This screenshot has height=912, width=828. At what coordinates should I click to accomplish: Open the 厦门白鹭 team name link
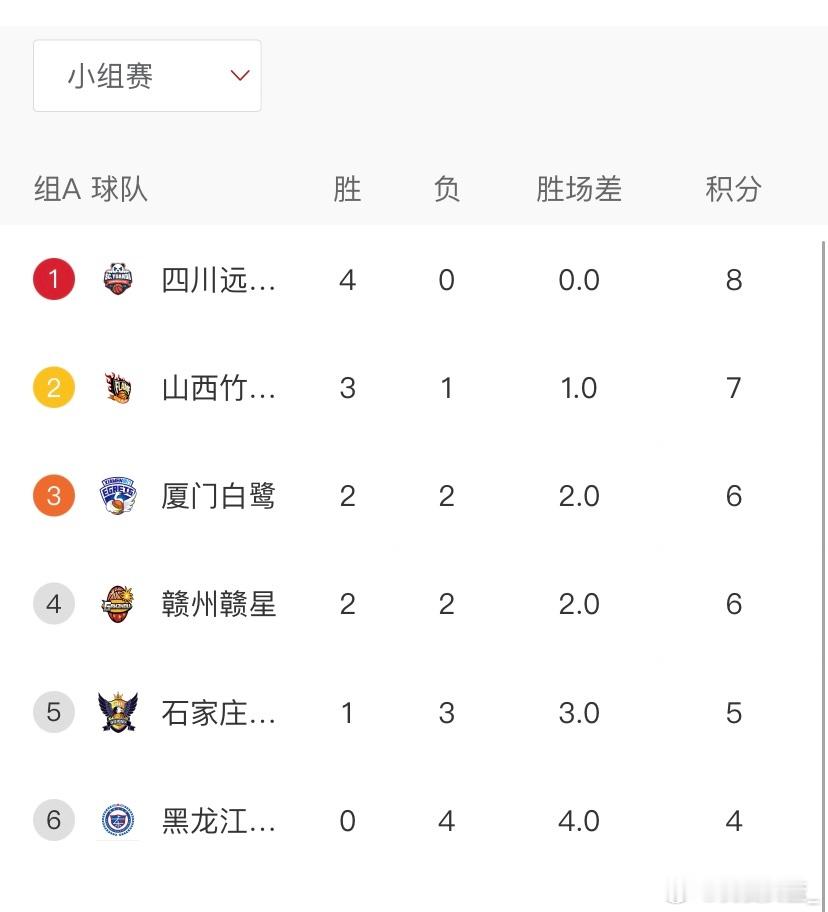coord(218,496)
